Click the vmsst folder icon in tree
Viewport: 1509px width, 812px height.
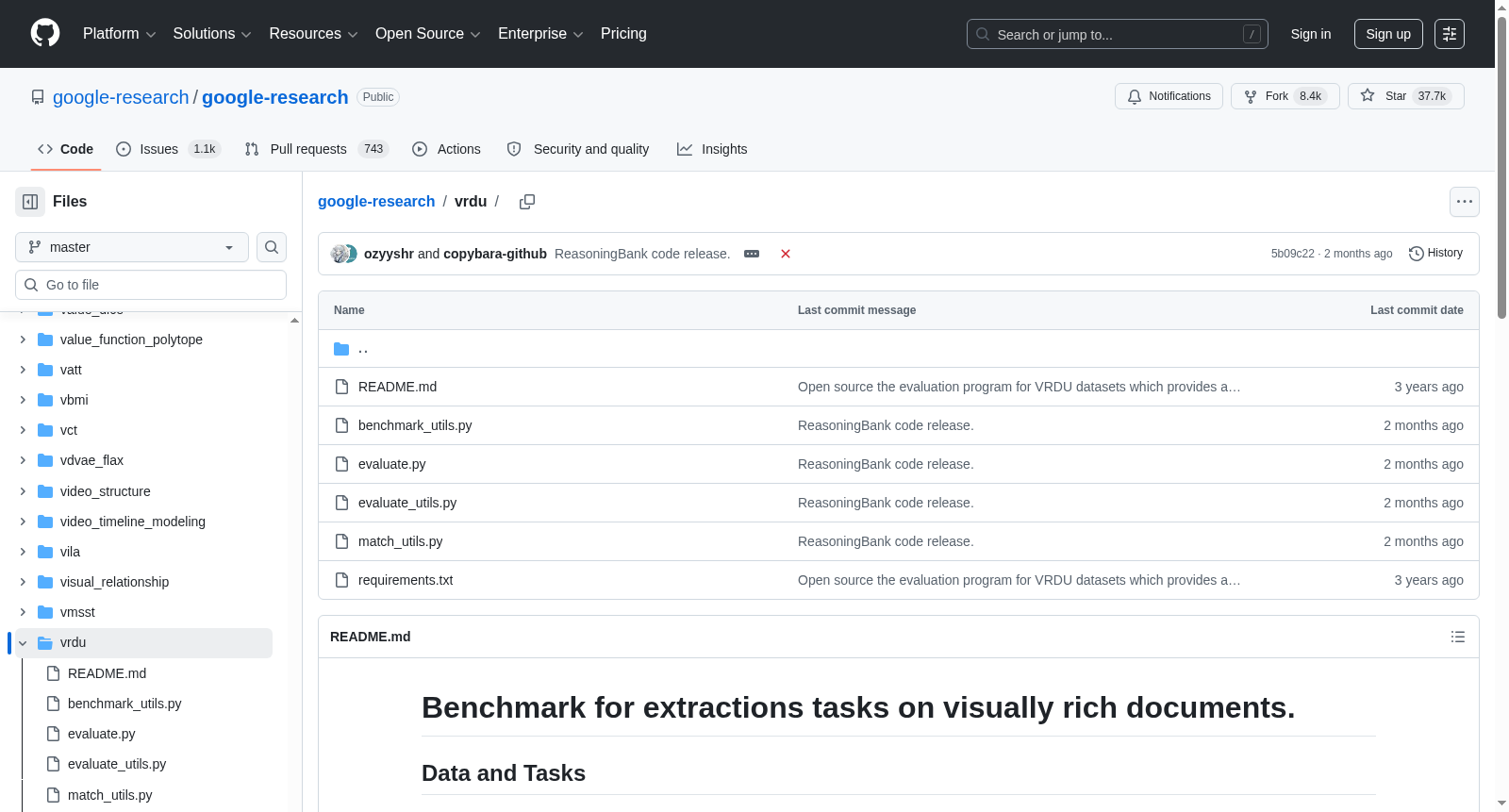pyautogui.click(x=45, y=612)
